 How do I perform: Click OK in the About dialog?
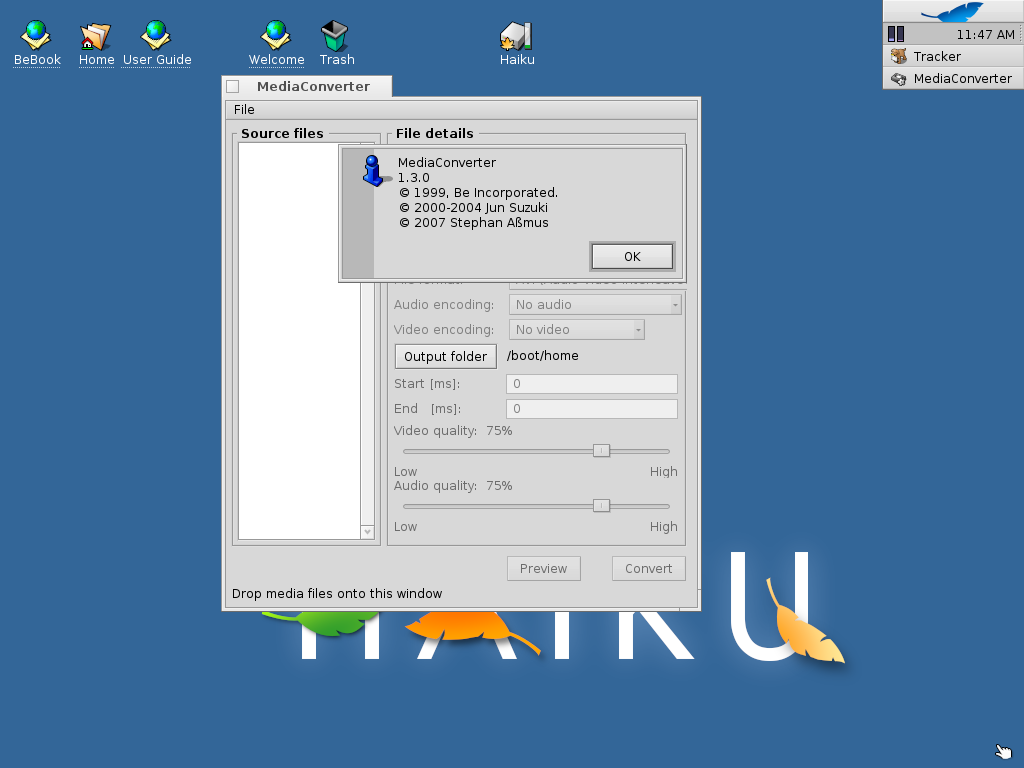click(x=632, y=257)
